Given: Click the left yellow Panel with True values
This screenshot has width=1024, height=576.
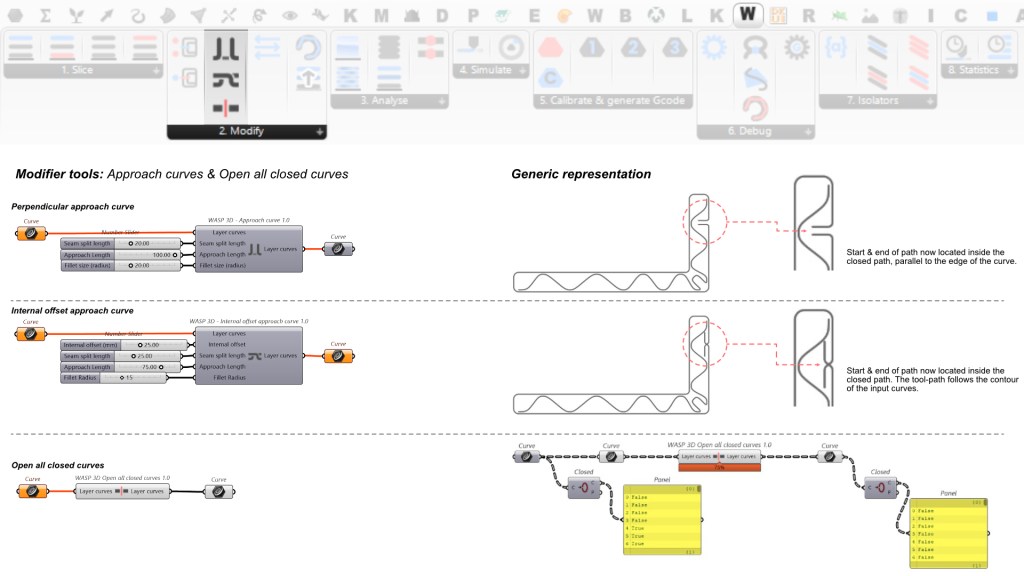Looking at the screenshot, I should pos(661,521).
